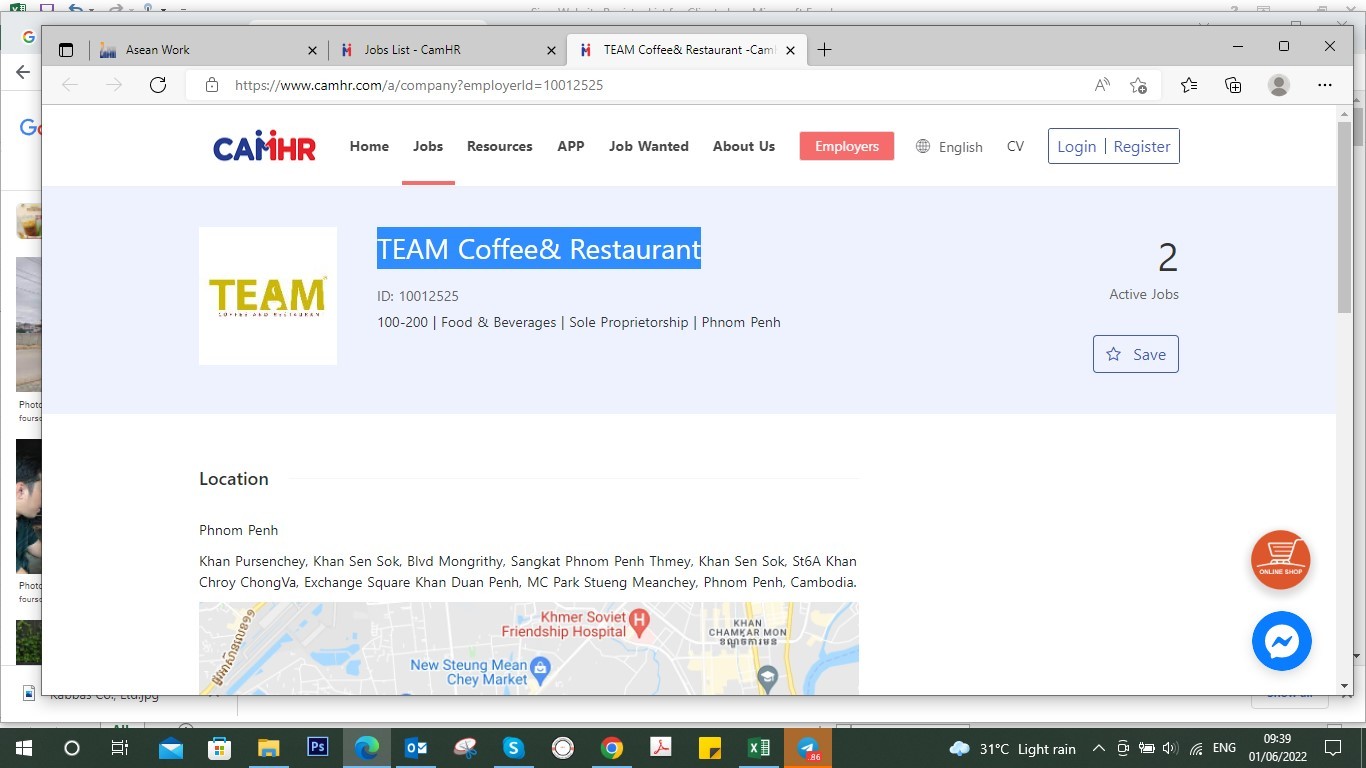The image size is (1366, 768).
Task: Open Skype from taskbar
Action: (514, 748)
